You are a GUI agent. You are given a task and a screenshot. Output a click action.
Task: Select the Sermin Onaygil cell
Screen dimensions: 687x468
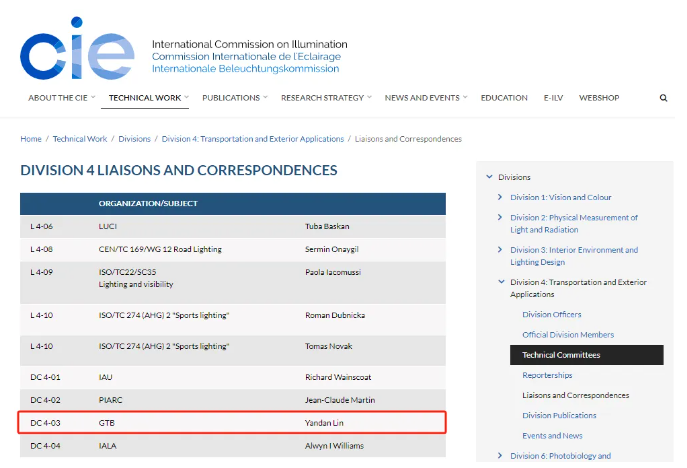[x=332, y=249]
